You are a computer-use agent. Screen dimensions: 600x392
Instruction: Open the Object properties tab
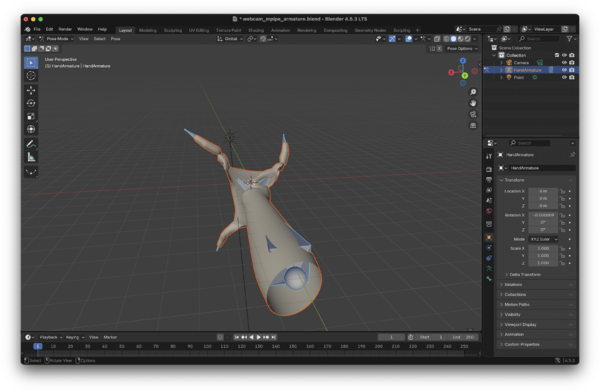coord(489,237)
